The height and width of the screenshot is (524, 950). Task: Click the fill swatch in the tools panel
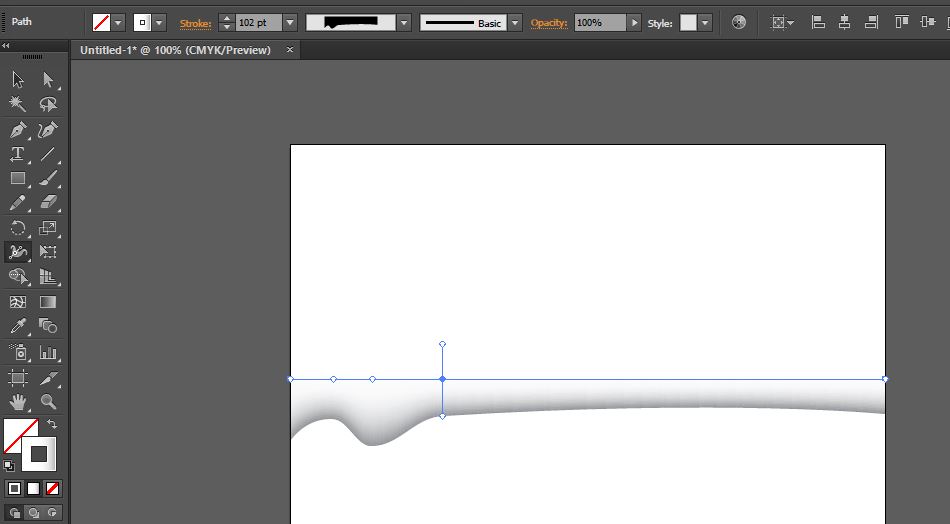click(x=16, y=431)
